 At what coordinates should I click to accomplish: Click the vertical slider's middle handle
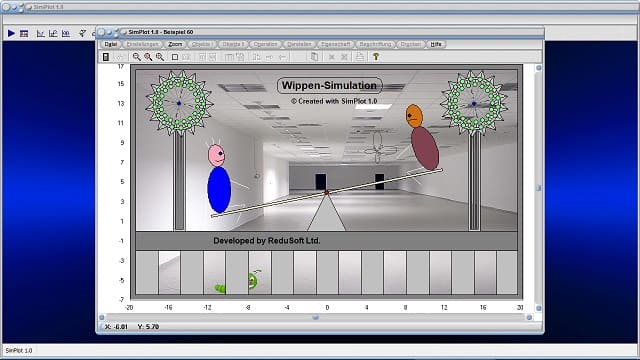(x=538, y=188)
